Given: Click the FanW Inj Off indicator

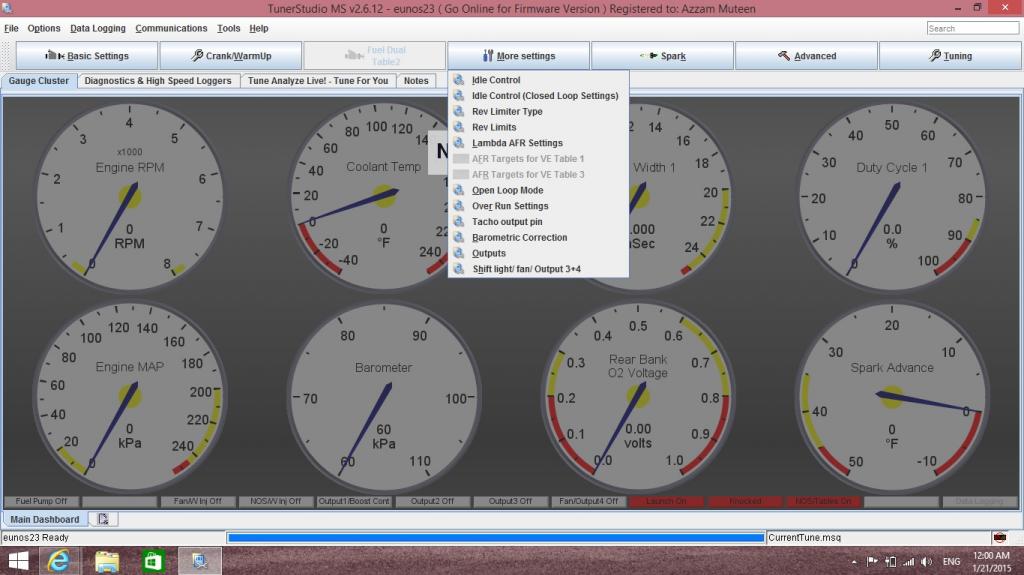Looking at the screenshot, I should [197, 501].
